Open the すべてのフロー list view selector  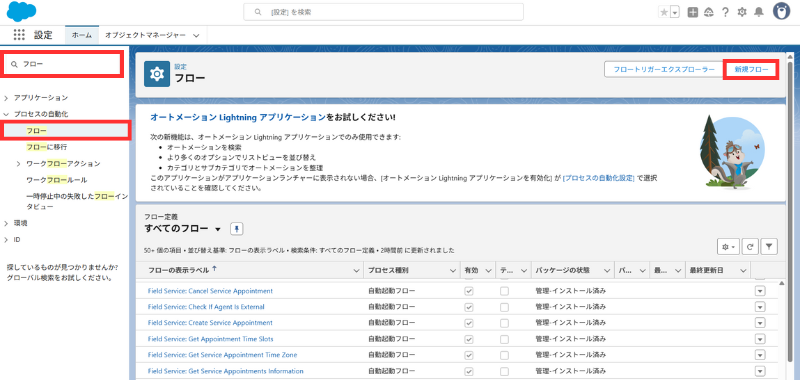[218, 230]
